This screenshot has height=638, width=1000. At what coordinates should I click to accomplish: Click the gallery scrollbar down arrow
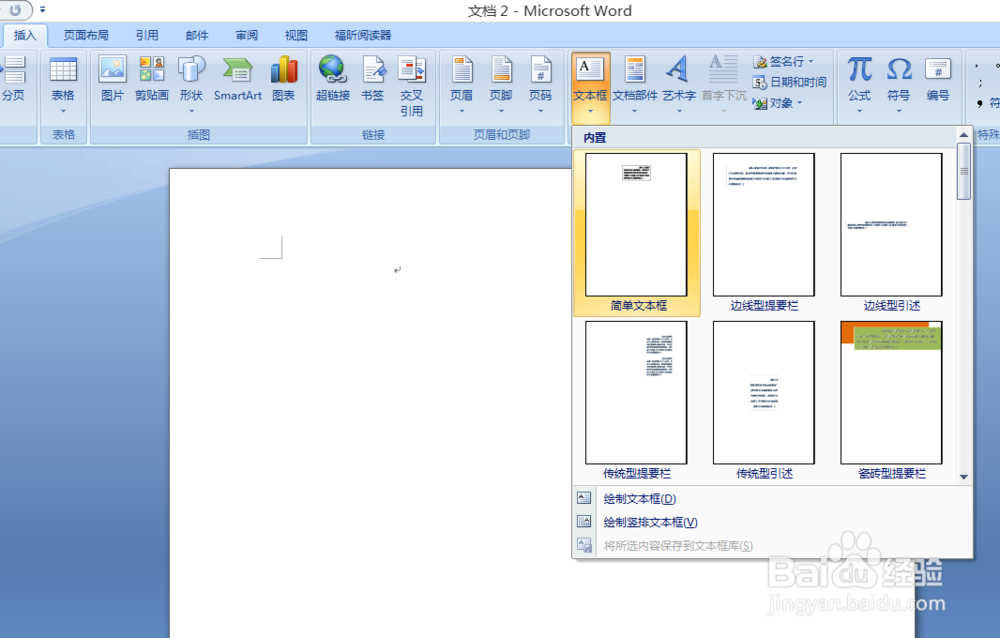tap(964, 477)
